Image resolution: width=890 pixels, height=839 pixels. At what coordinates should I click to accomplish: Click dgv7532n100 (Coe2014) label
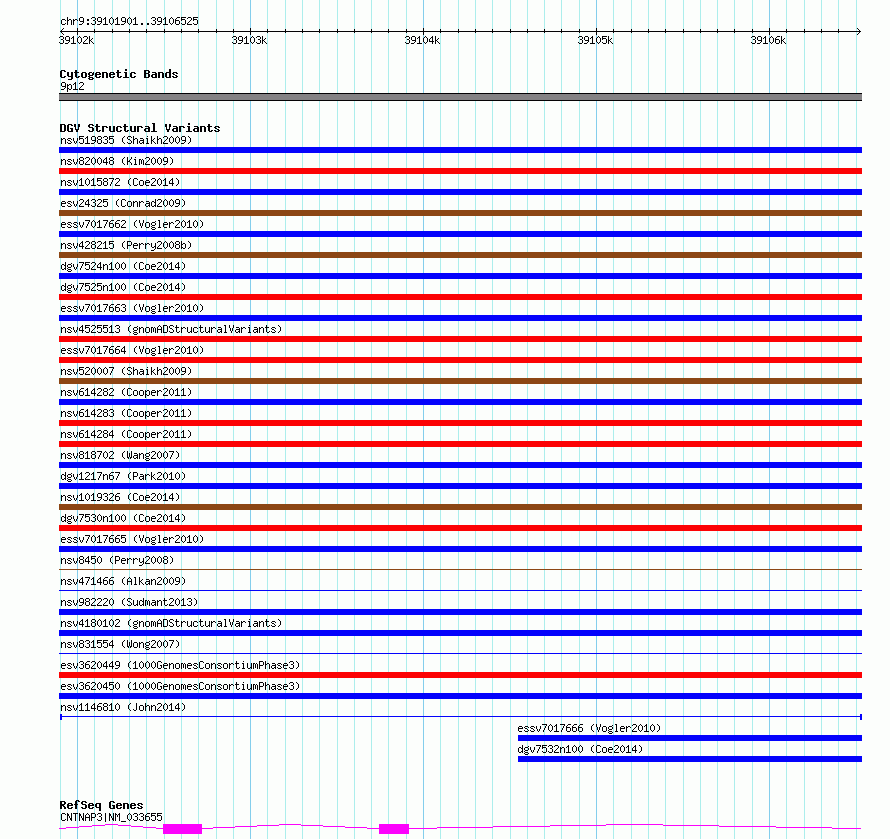pos(580,749)
